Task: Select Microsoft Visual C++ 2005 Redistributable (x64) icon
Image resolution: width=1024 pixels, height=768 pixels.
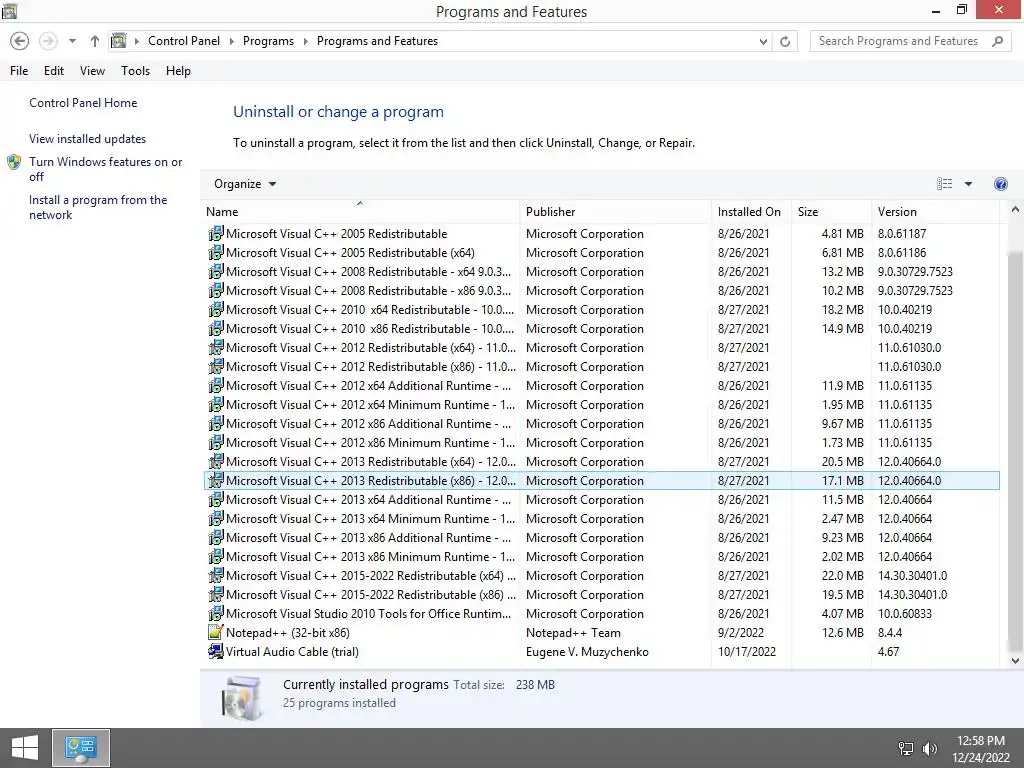Action: tap(216, 252)
